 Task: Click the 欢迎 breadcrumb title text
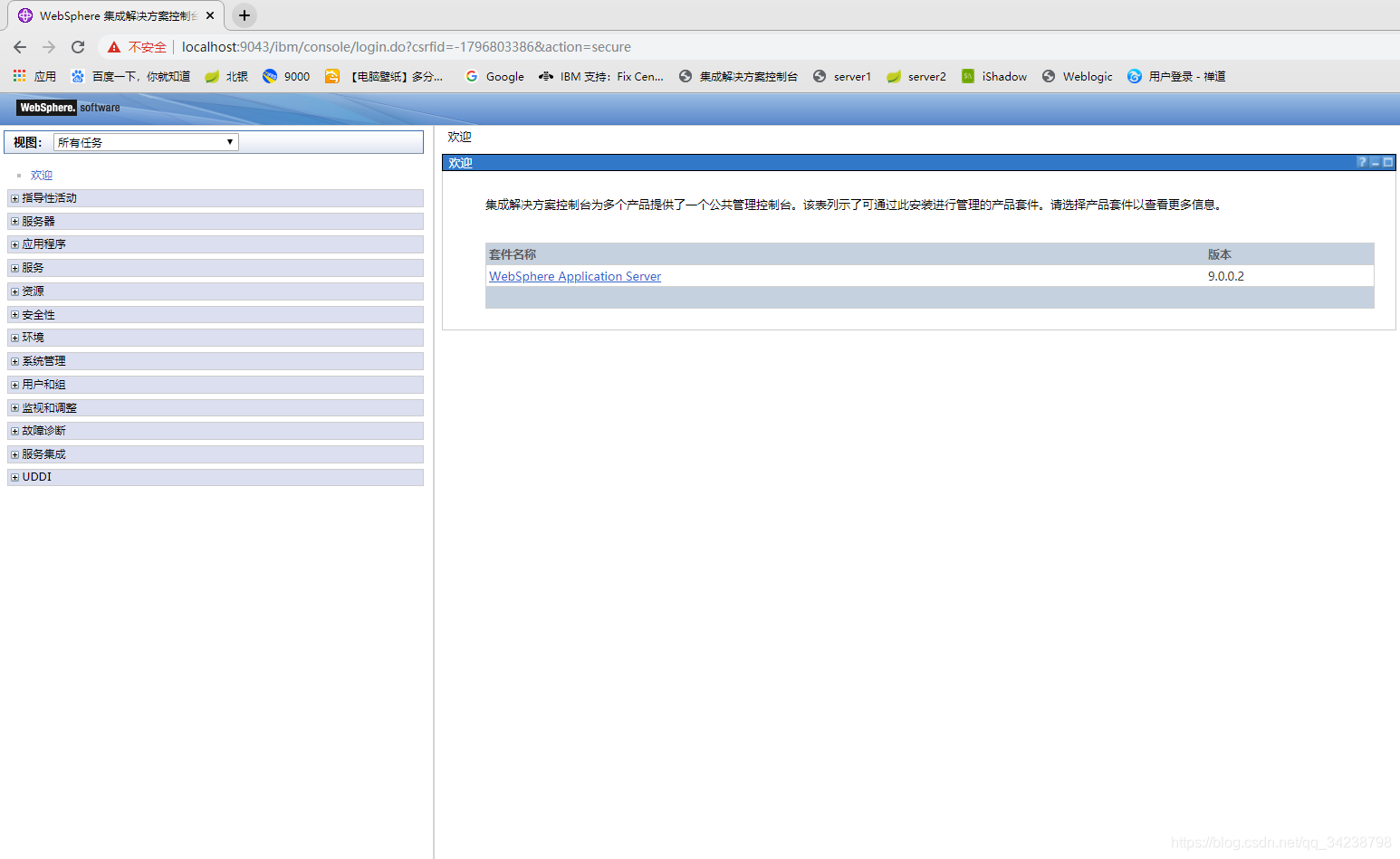pos(459,137)
